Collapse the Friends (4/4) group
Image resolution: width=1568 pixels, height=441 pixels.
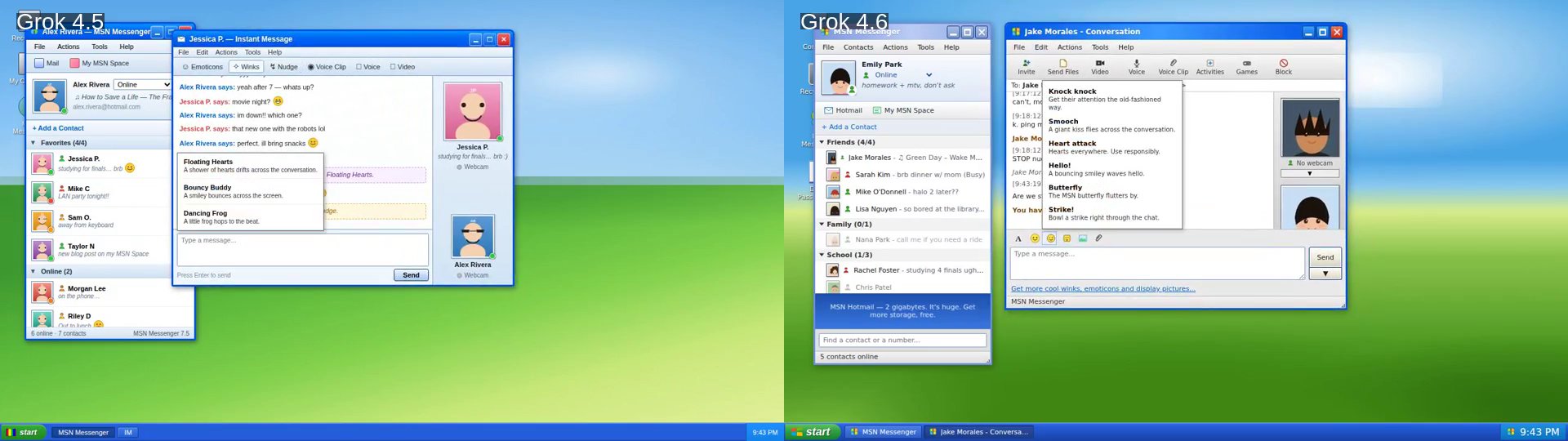click(822, 142)
